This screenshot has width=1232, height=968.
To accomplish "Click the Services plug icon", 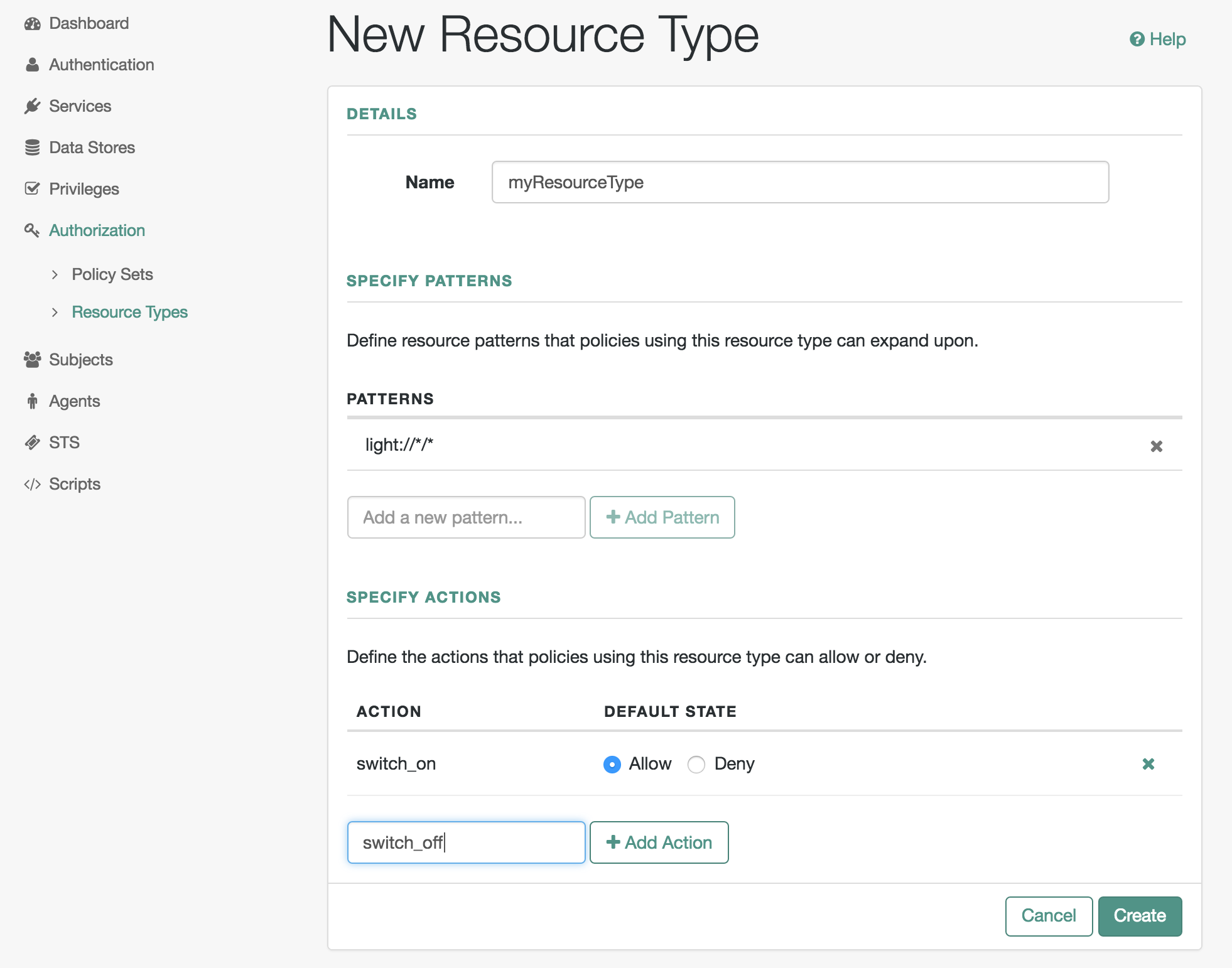I will (x=33, y=106).
